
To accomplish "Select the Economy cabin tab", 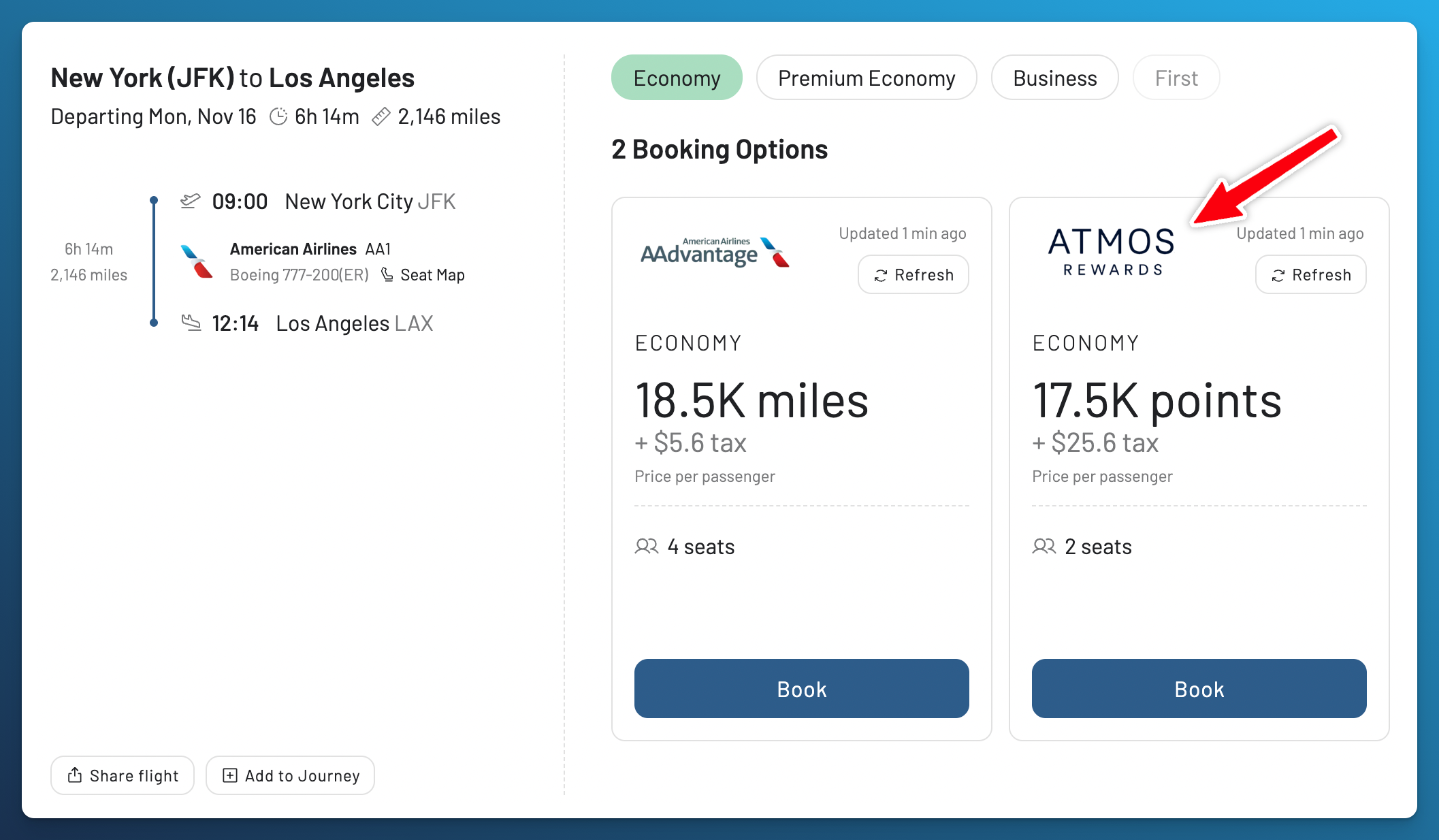I will pos(677,78).
